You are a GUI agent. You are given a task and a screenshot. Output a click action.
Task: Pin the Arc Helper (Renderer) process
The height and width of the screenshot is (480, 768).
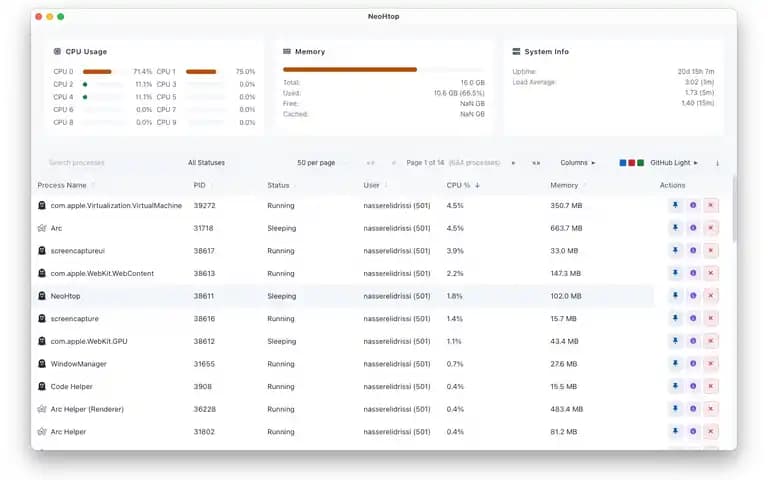point(675,408)
